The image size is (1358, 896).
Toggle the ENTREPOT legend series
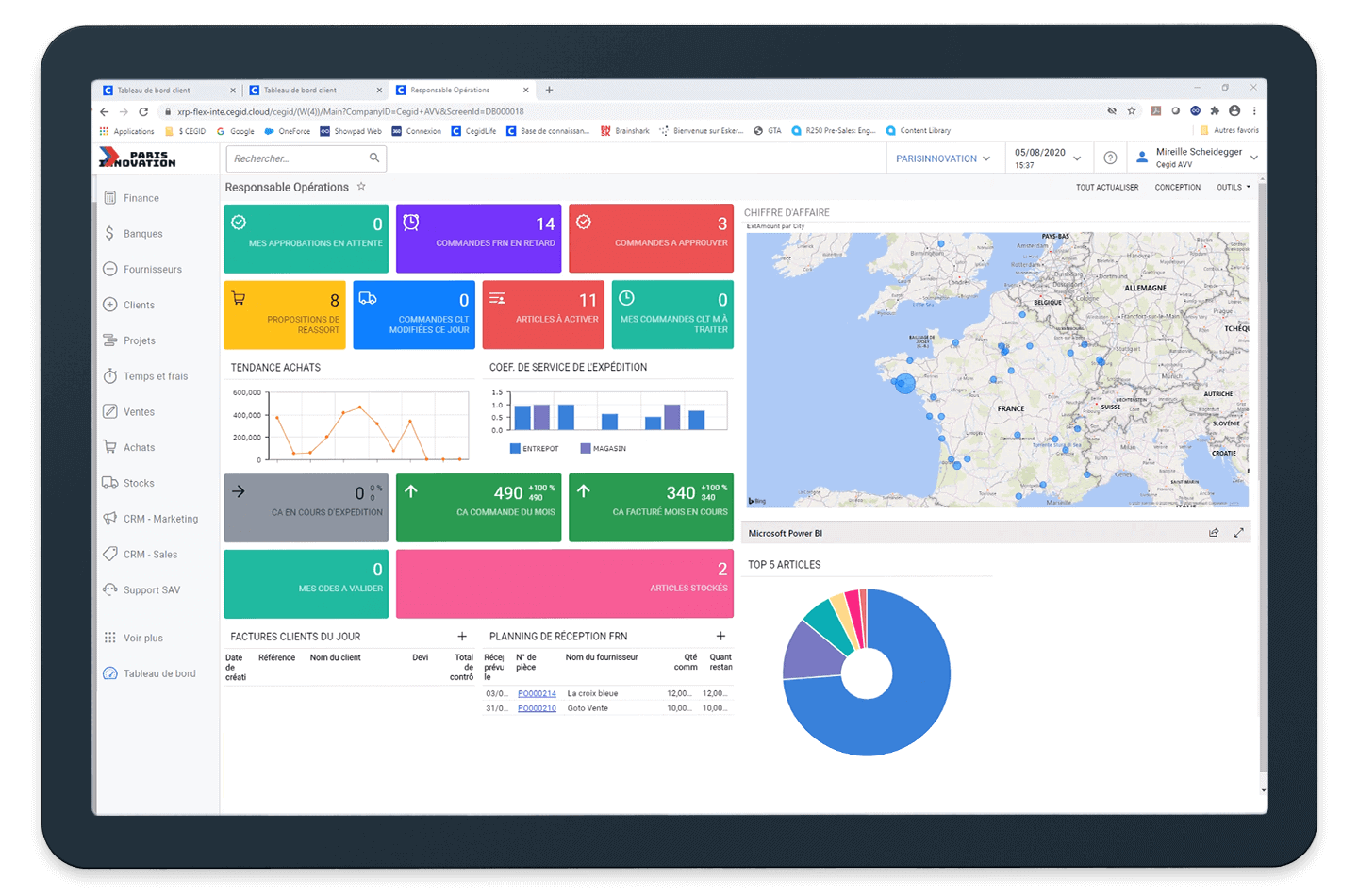coord(534,449)
